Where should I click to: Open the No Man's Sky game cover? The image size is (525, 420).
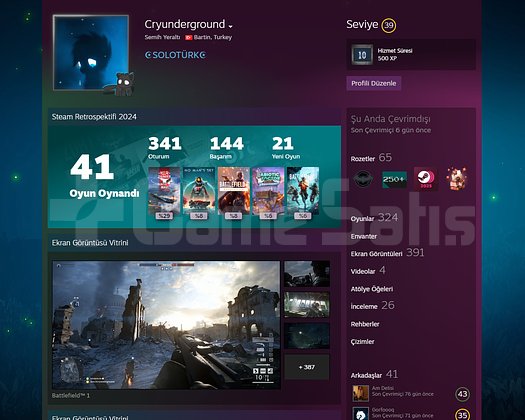click(199, 190)
